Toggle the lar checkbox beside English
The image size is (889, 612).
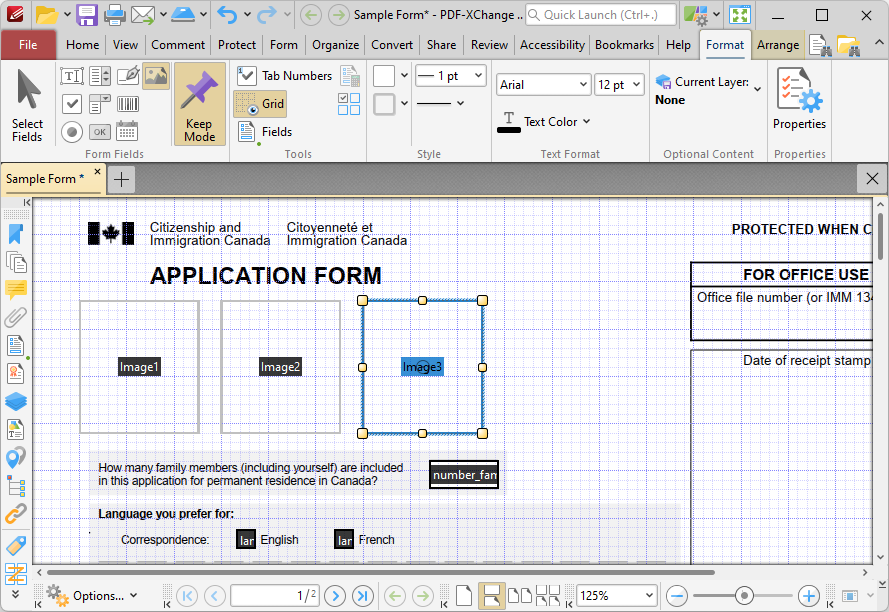246,540
